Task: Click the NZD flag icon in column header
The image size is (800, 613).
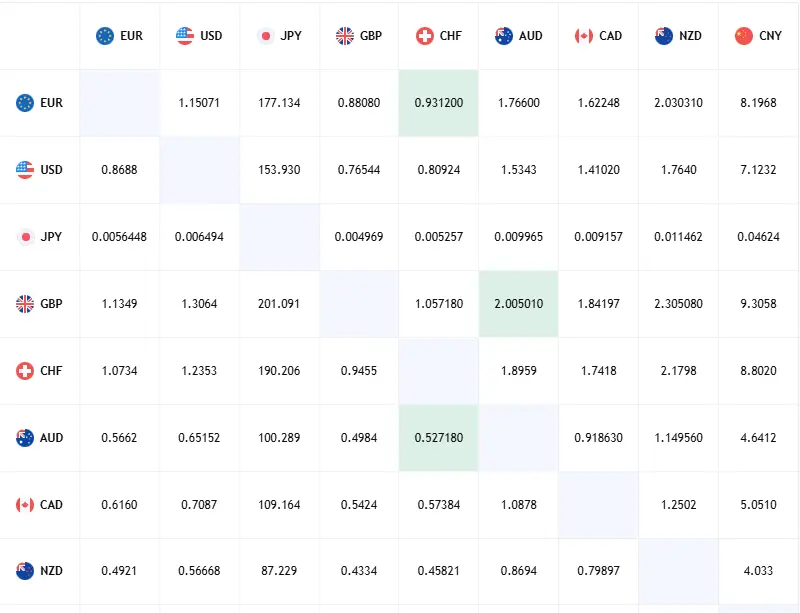Action: click(664, 36)
